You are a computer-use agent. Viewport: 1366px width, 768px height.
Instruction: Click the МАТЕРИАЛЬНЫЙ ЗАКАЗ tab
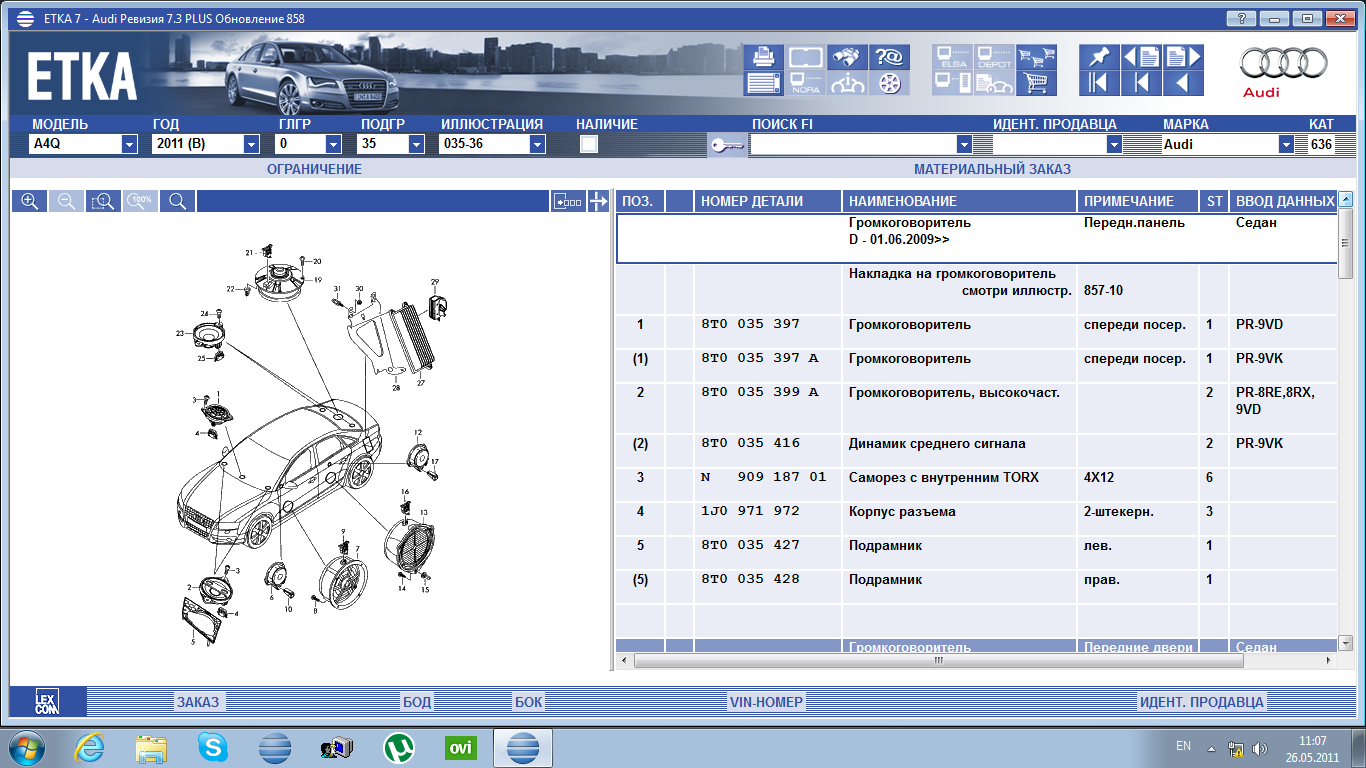point(992,169)
